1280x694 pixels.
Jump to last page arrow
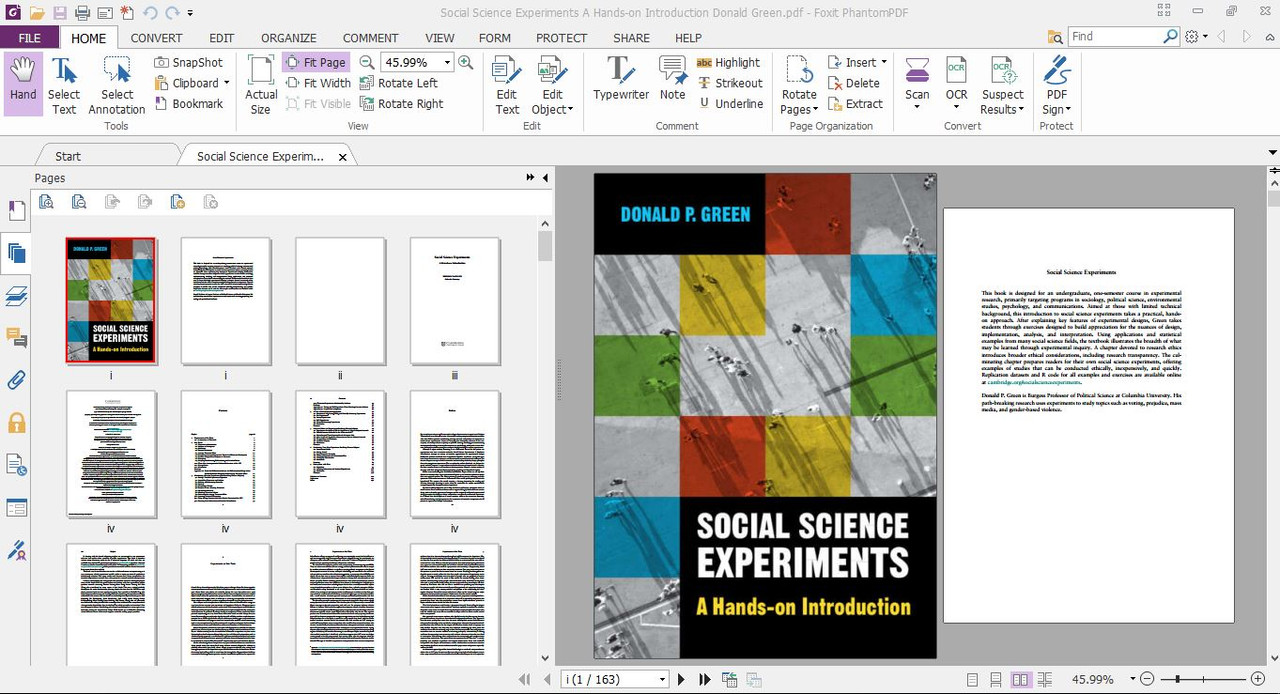(705, 679)
